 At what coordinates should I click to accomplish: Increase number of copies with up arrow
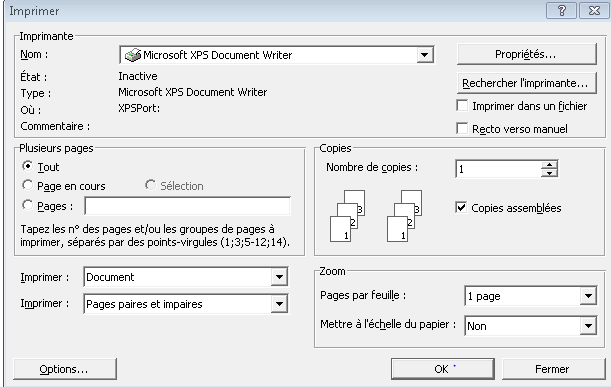pos(549,164)
